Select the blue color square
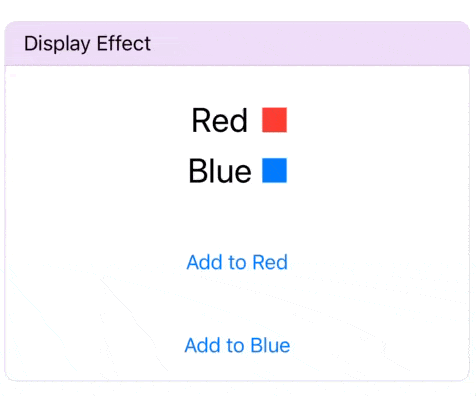Viewport: 476px width, 396px height. 274,170
